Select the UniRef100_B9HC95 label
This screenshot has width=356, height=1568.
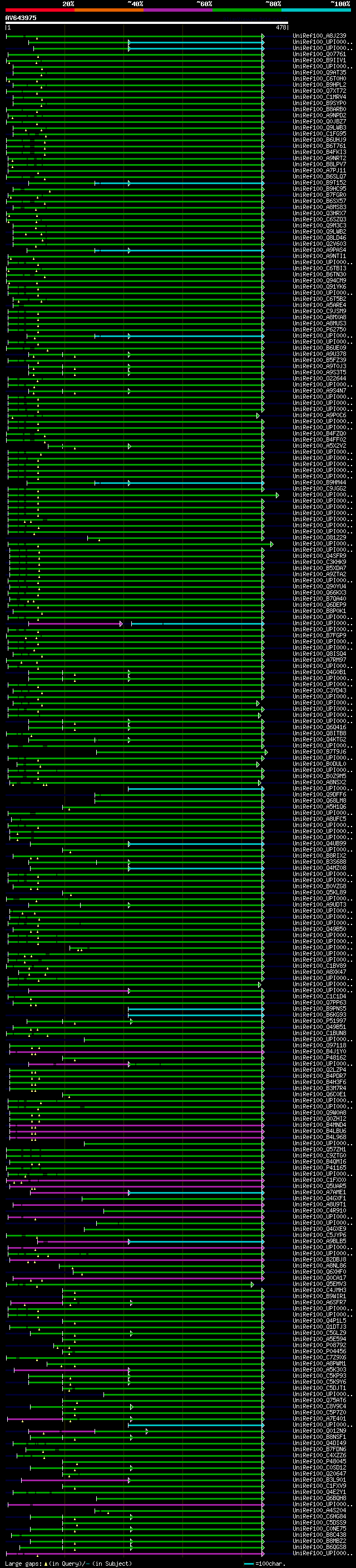pyautogui.click(x=319, y=189)
